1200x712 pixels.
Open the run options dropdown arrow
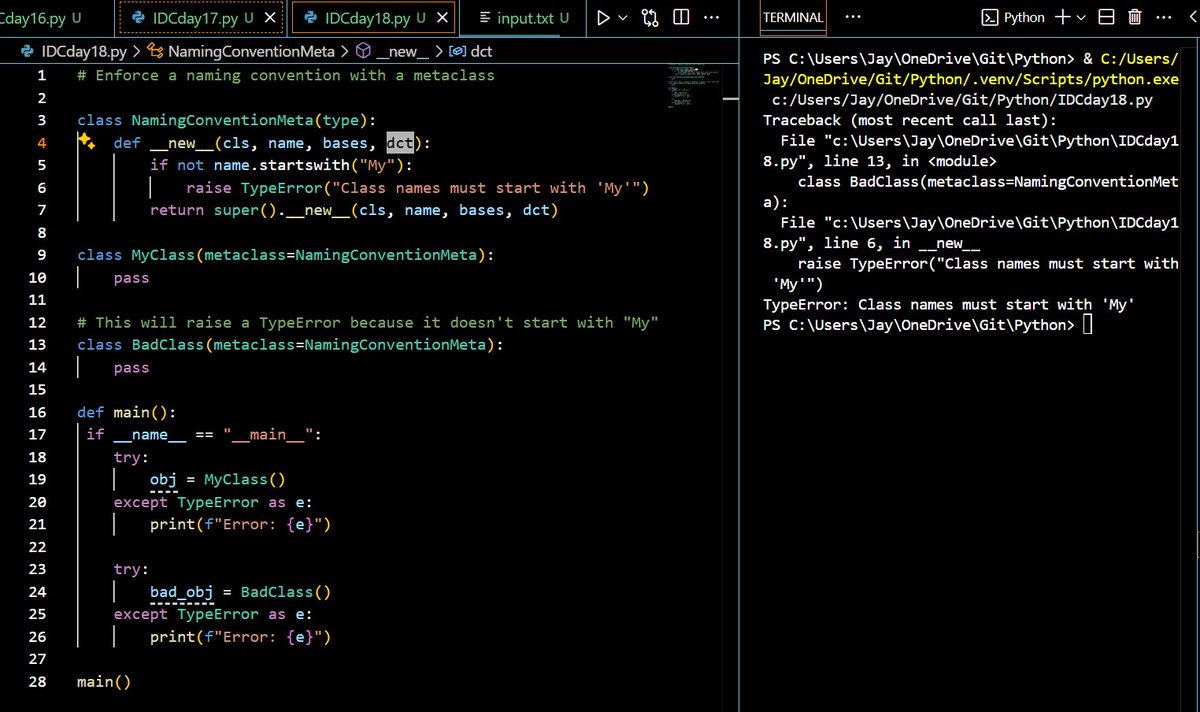(x=623, y=17)
